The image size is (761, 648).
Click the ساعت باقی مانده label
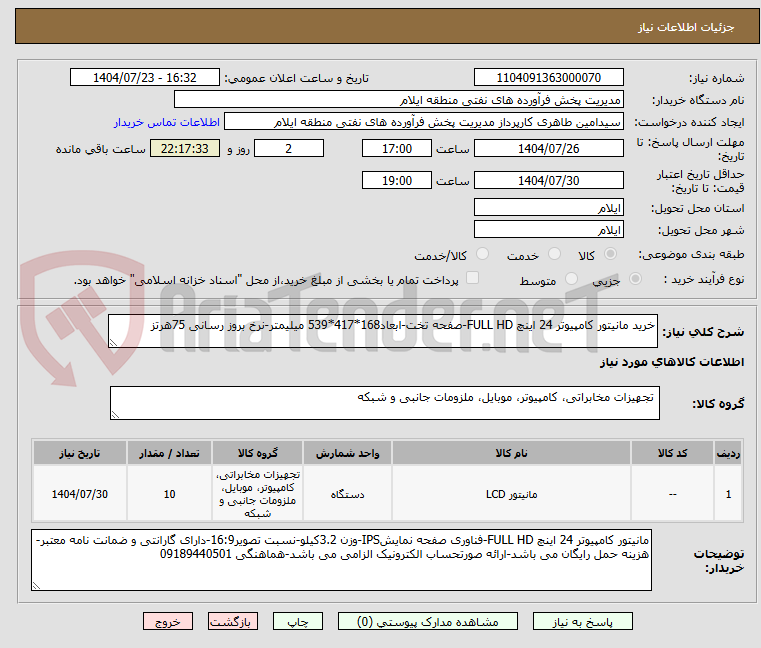[x=100, y=149]
